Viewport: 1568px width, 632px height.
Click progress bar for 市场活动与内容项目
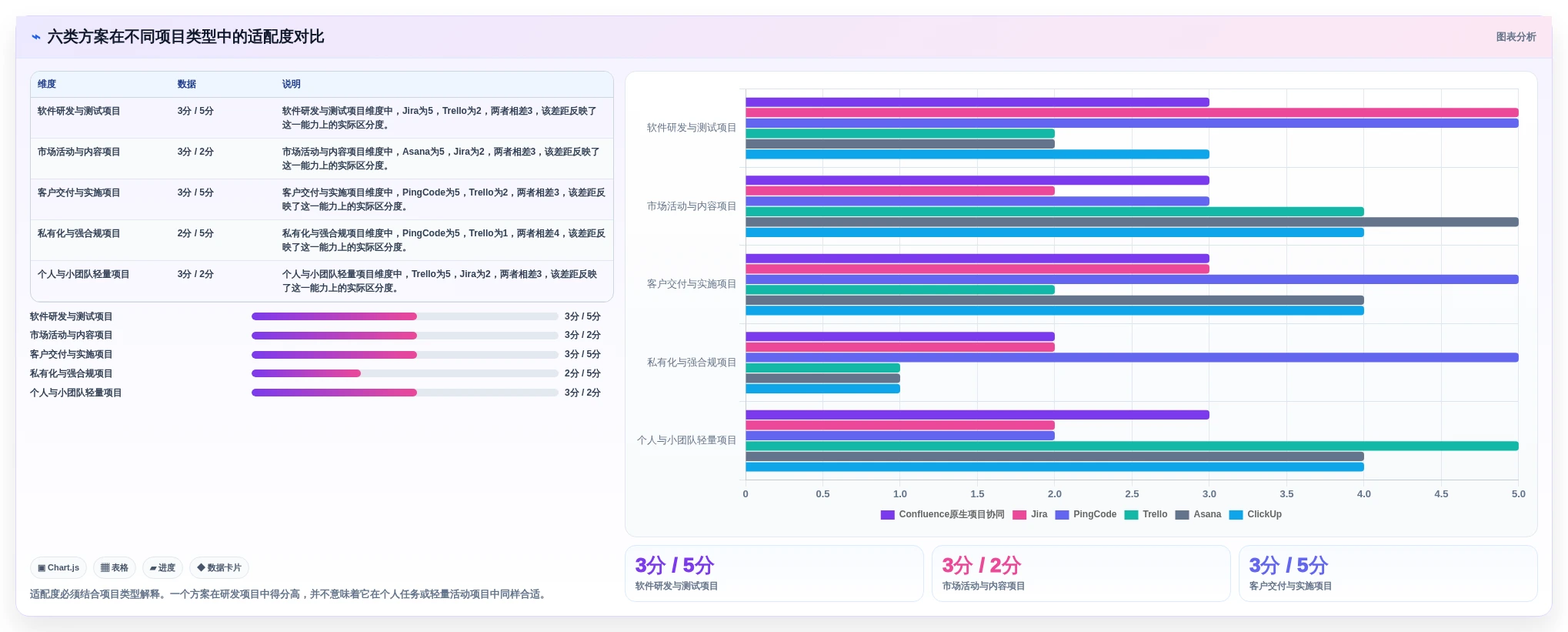pos(405,336)
